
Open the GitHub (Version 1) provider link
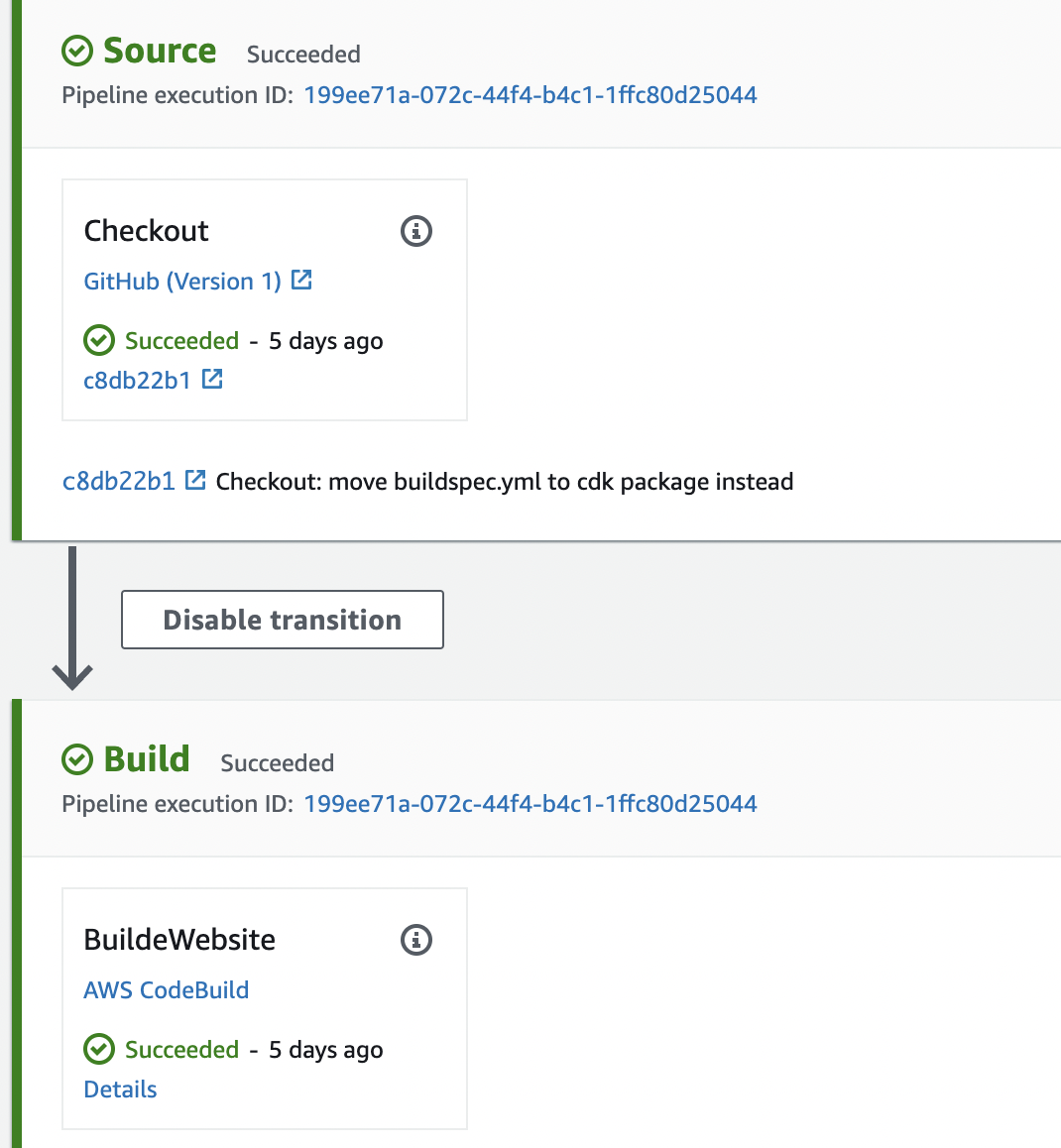pos(182,282)
